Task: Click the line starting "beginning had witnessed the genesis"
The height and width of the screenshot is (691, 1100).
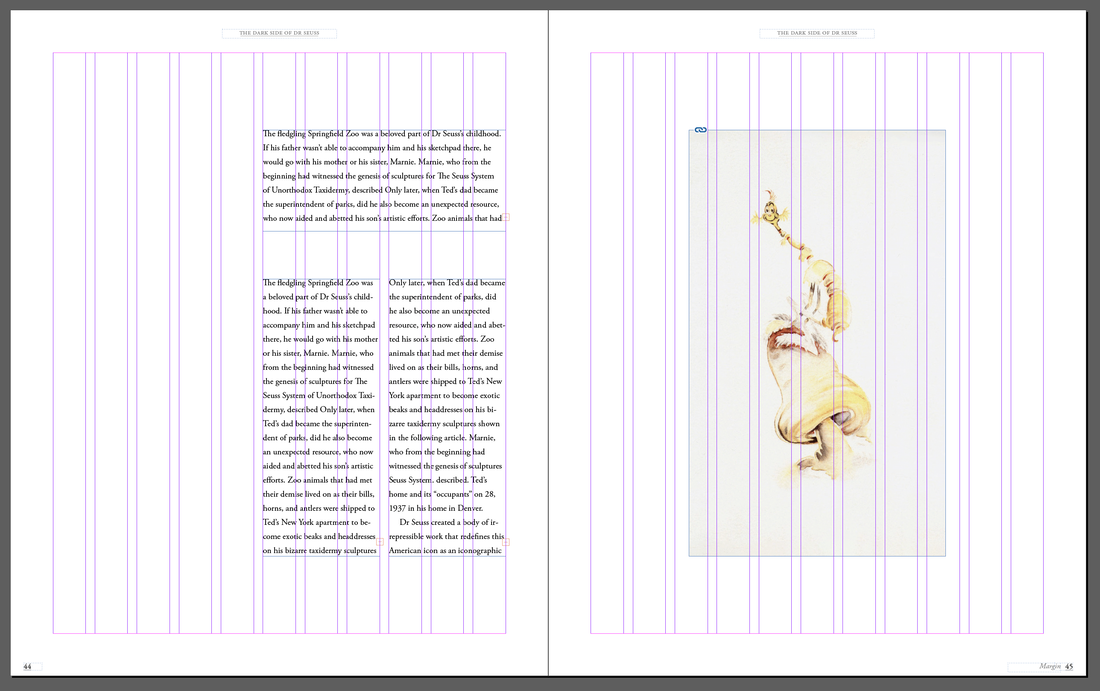Action: pyautogui.click(x=378, y=176)
